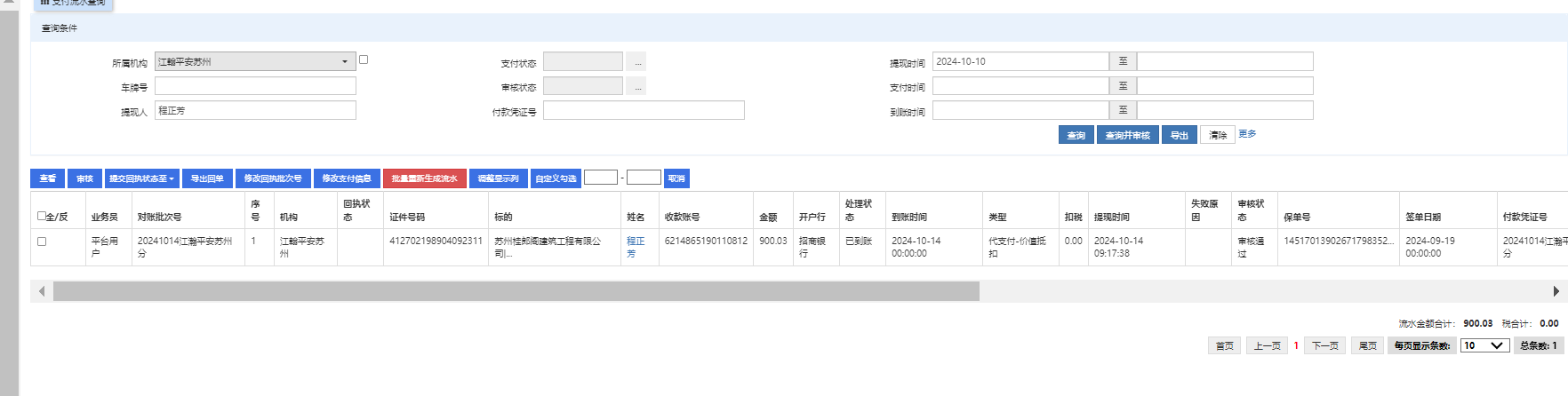
Task: Focus the 支付状态 input field
Action: 583,62
